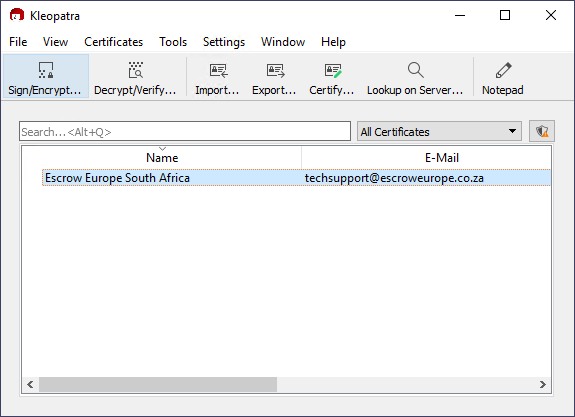575x417 pixels.
Task: Open the Tools menu
Action: pos(173,42)
